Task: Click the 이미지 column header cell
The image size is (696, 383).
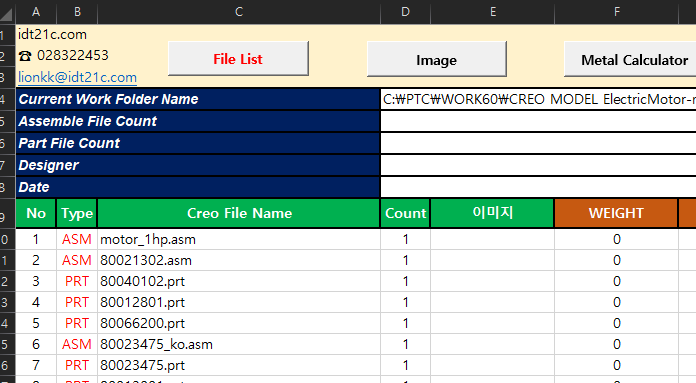Action: (x=493, y=213)
